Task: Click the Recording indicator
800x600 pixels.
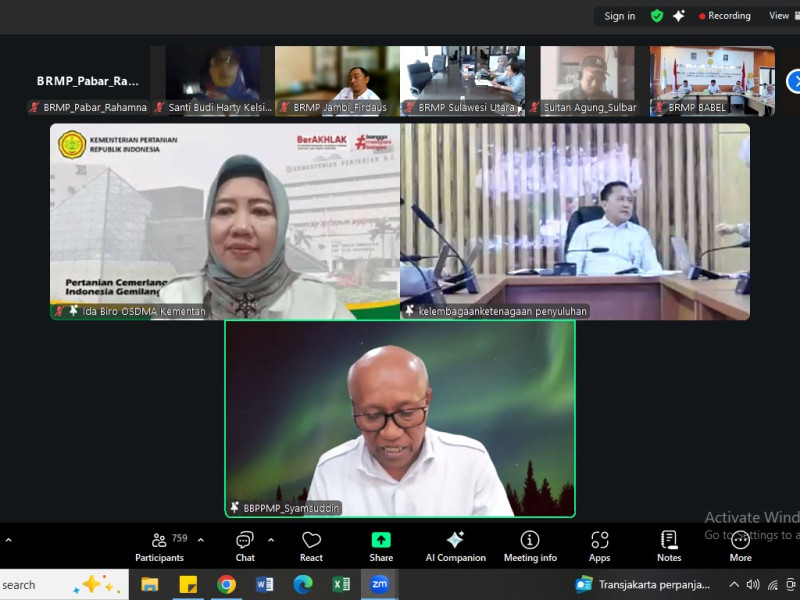Action: click(x=725, y=16)
